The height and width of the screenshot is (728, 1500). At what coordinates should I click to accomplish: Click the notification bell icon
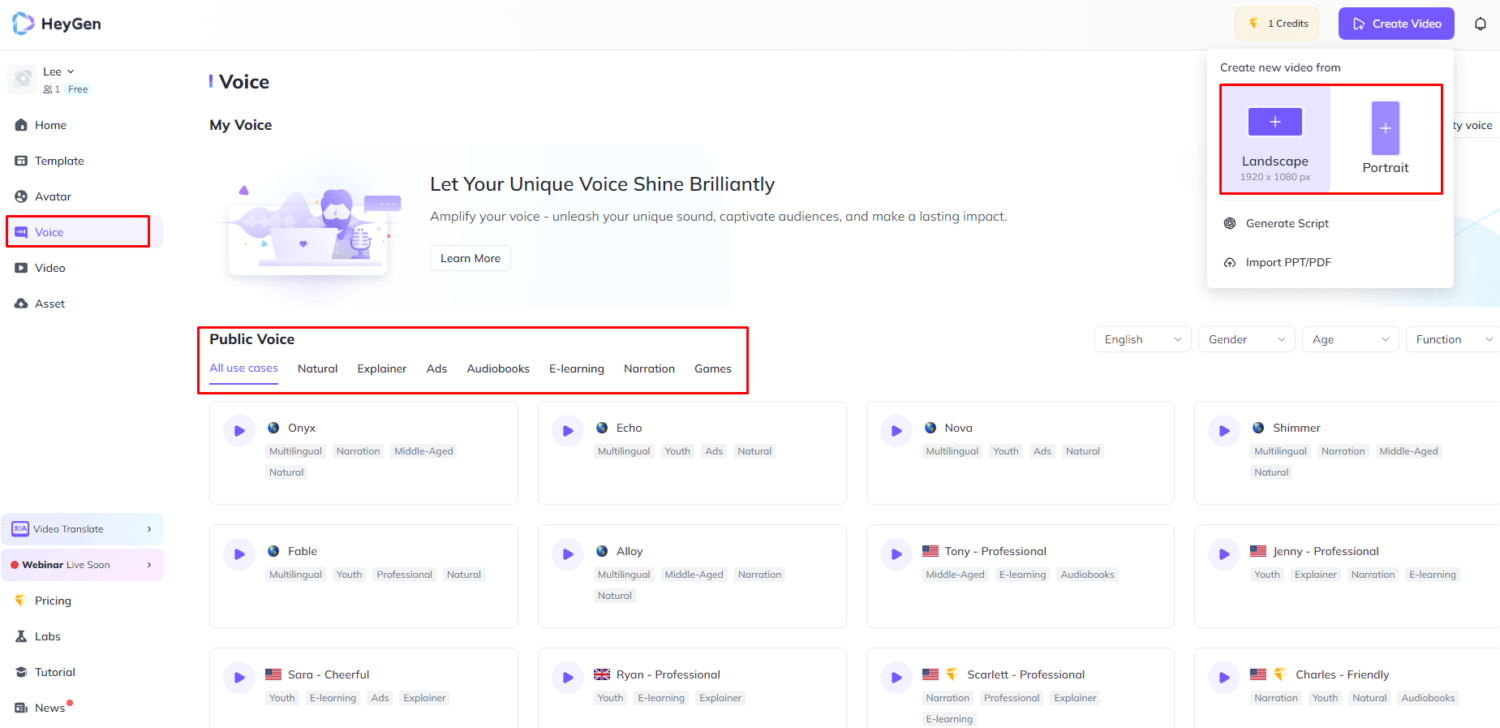click(1480, 24)
